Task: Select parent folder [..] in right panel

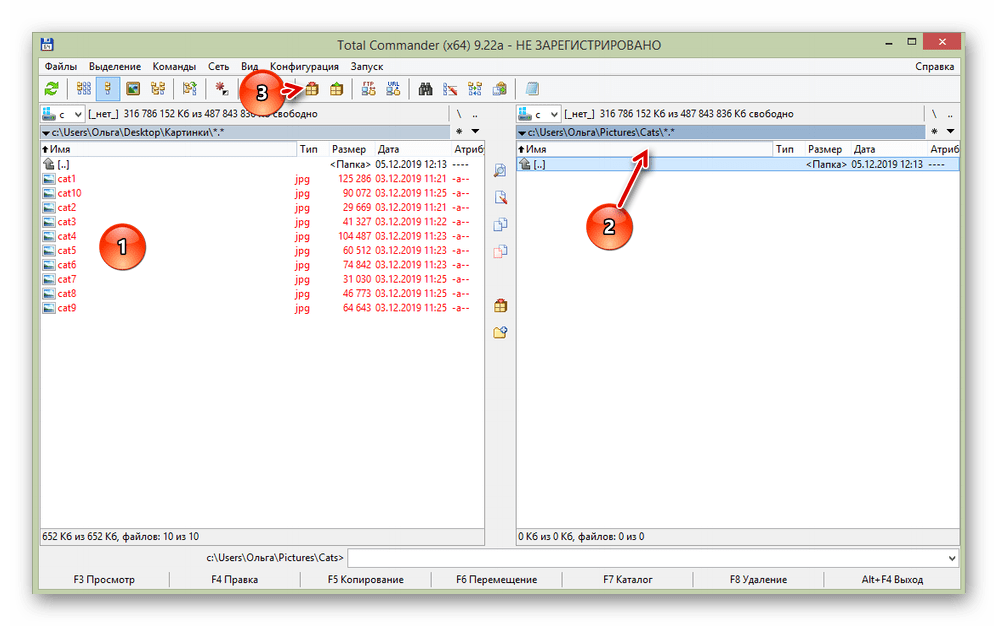Action: click(738, 164)
